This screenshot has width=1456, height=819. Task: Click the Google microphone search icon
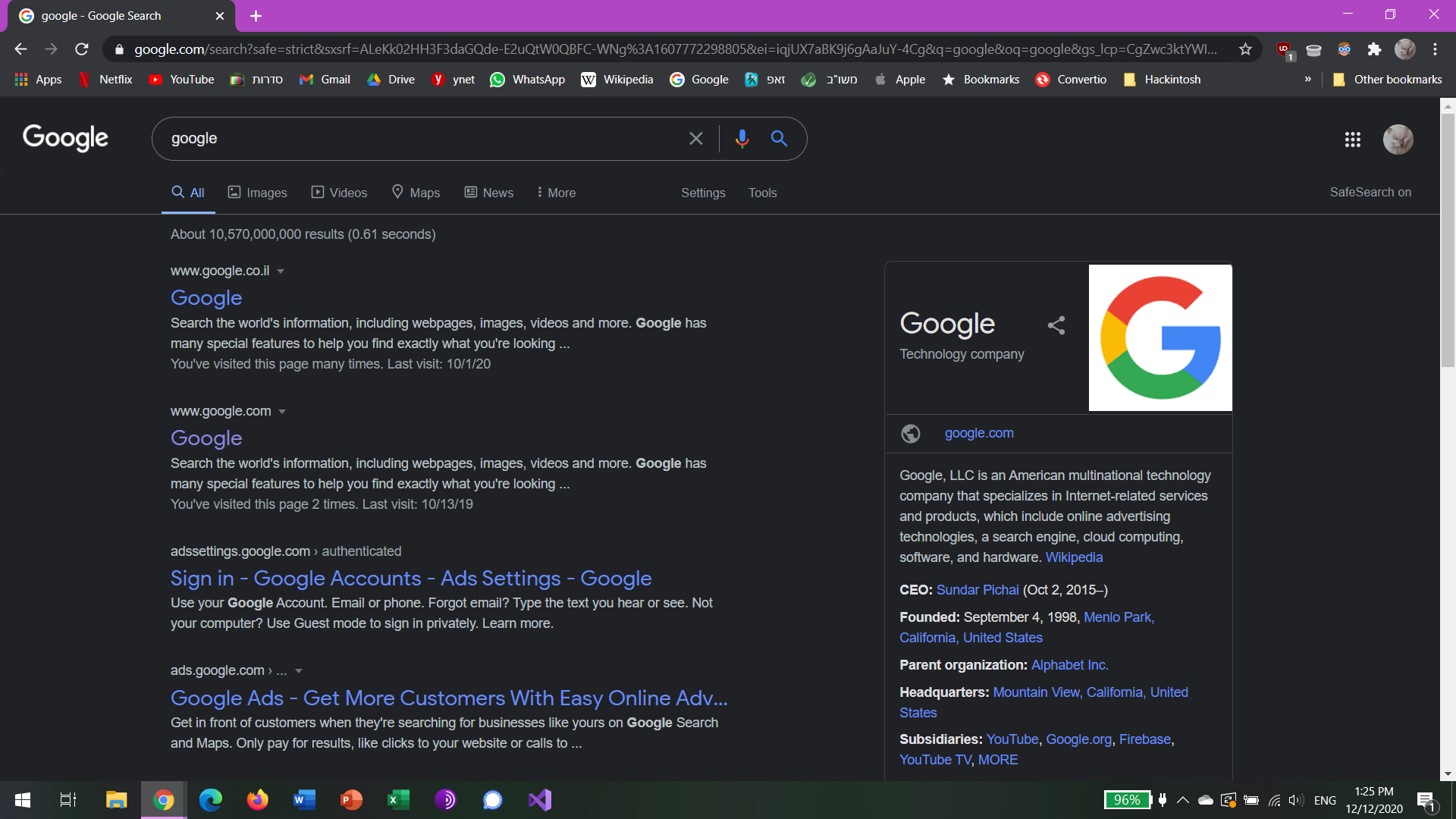pyautogui.click(x=740, y=139)
